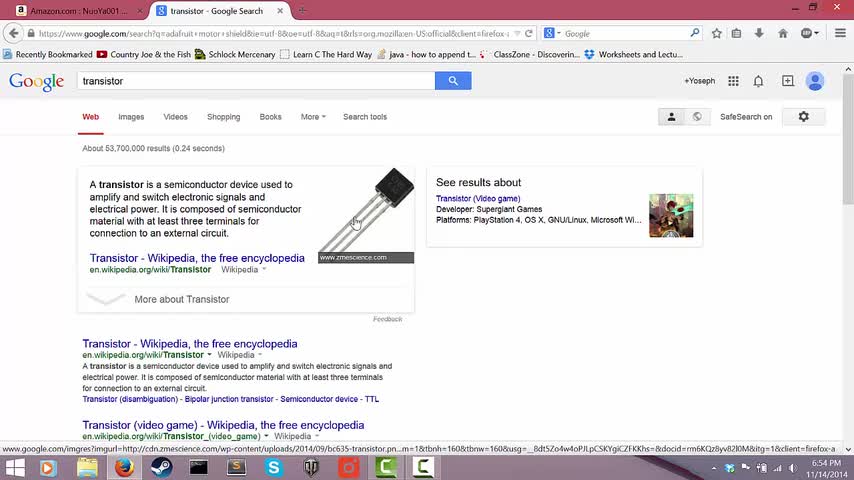
Task: Open the Google account avatar
Action: pyautogui.click(x=815, y=81)
